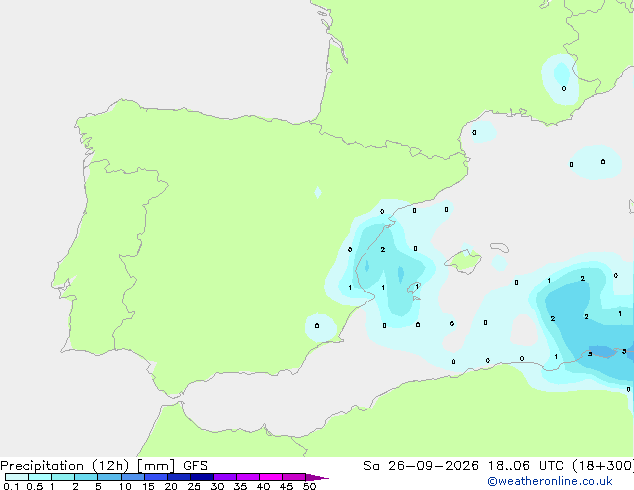
Task: Click the light blue 5 mm legend swatch
Action: pyautogui.click(x=110, y=477)
